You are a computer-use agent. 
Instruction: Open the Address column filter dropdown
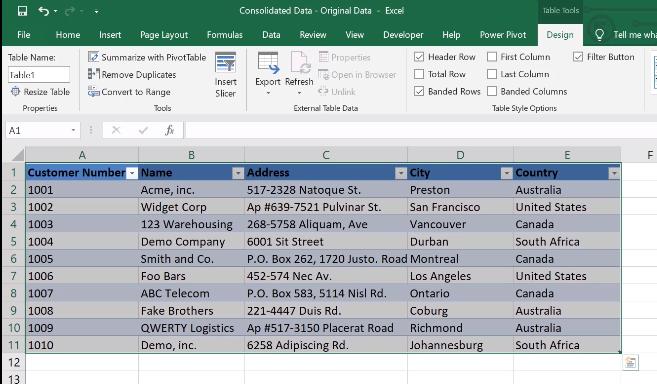point(401,173)
